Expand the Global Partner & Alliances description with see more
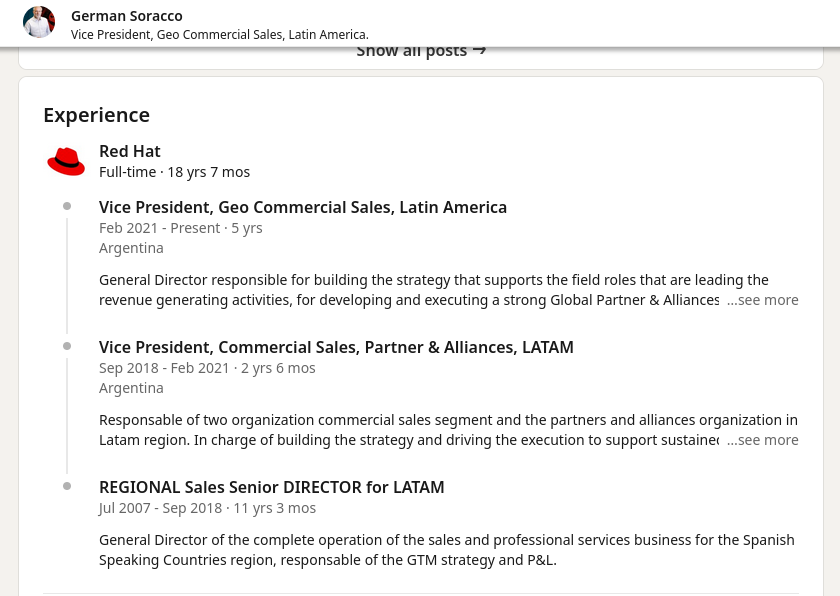The image size is (840, 596). 763,300
